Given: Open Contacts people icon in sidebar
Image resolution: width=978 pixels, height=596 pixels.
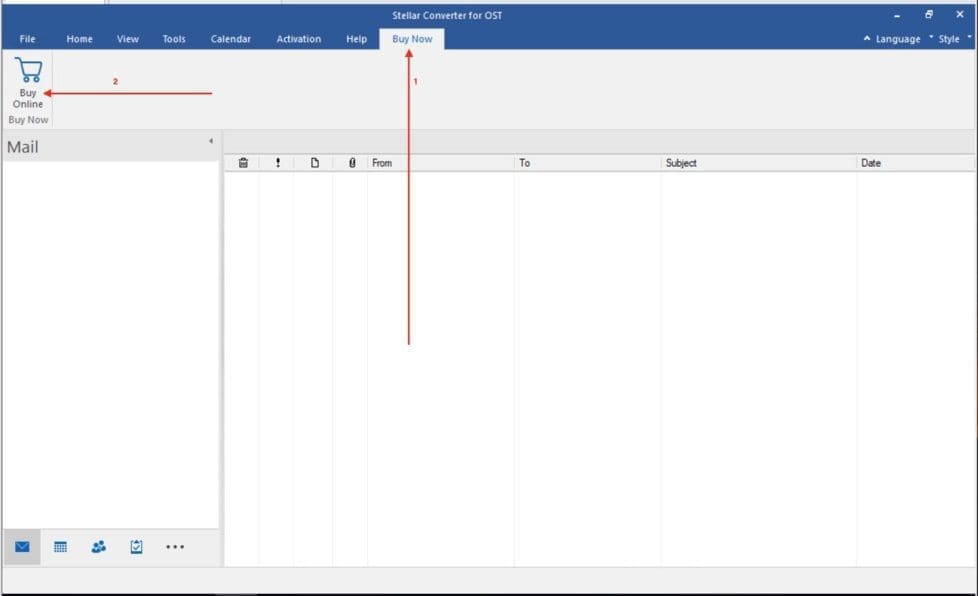Looking at the screenshot, I should point(98,547).
